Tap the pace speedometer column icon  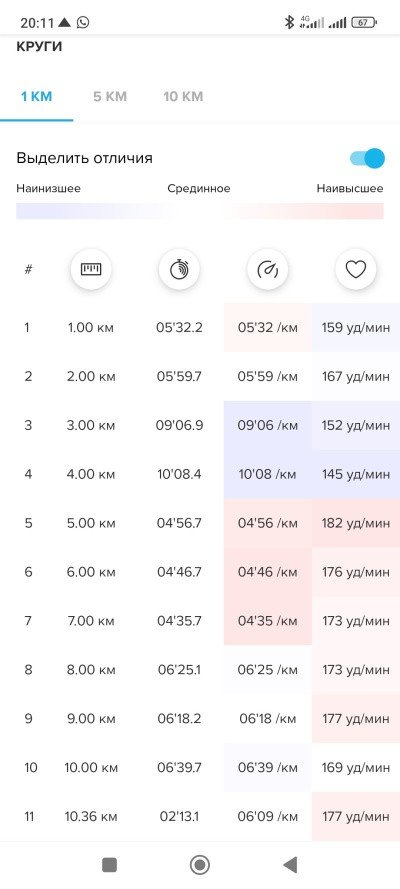267,269
